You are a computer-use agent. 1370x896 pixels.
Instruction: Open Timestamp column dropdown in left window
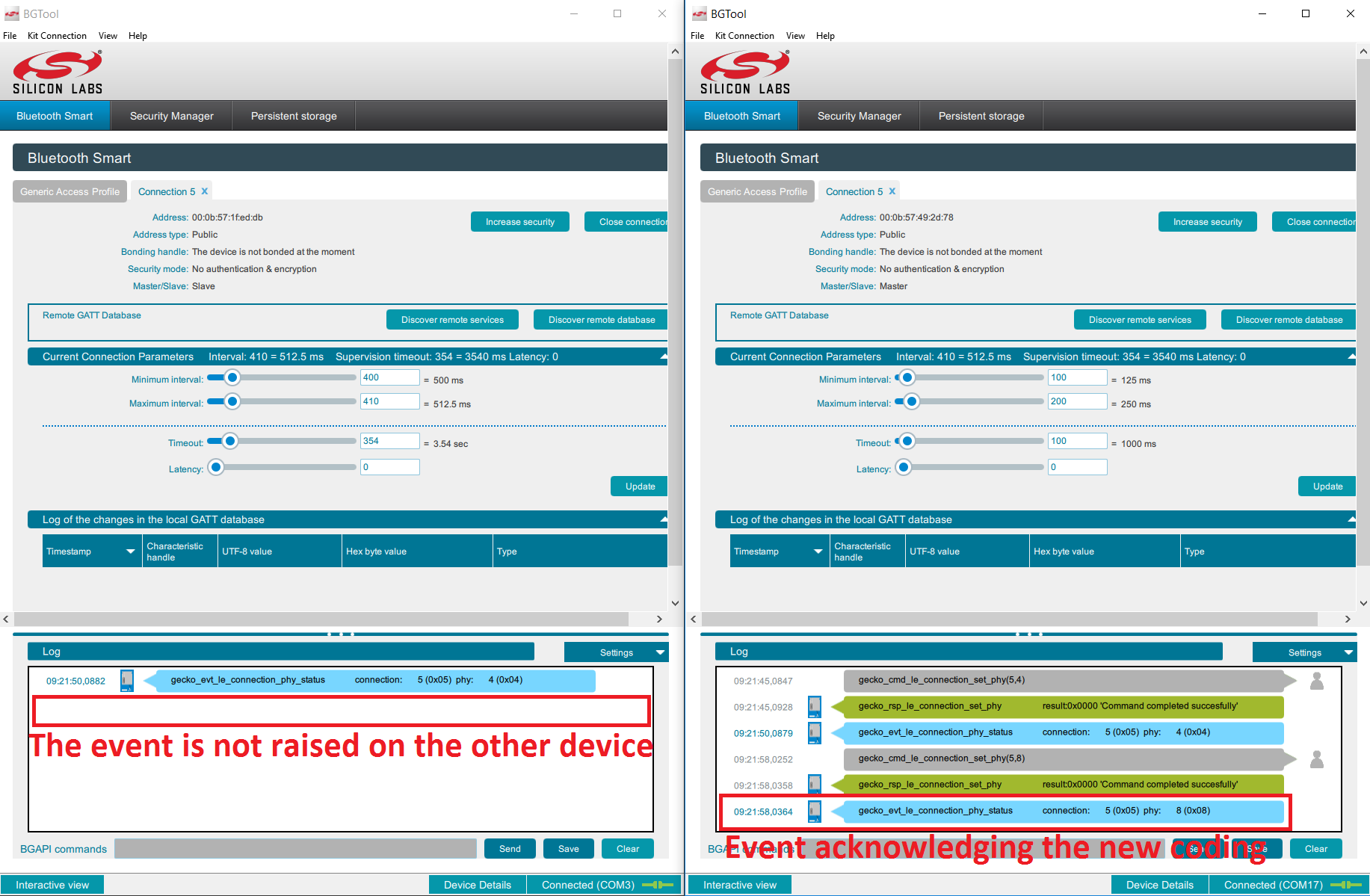coord(131,551)
